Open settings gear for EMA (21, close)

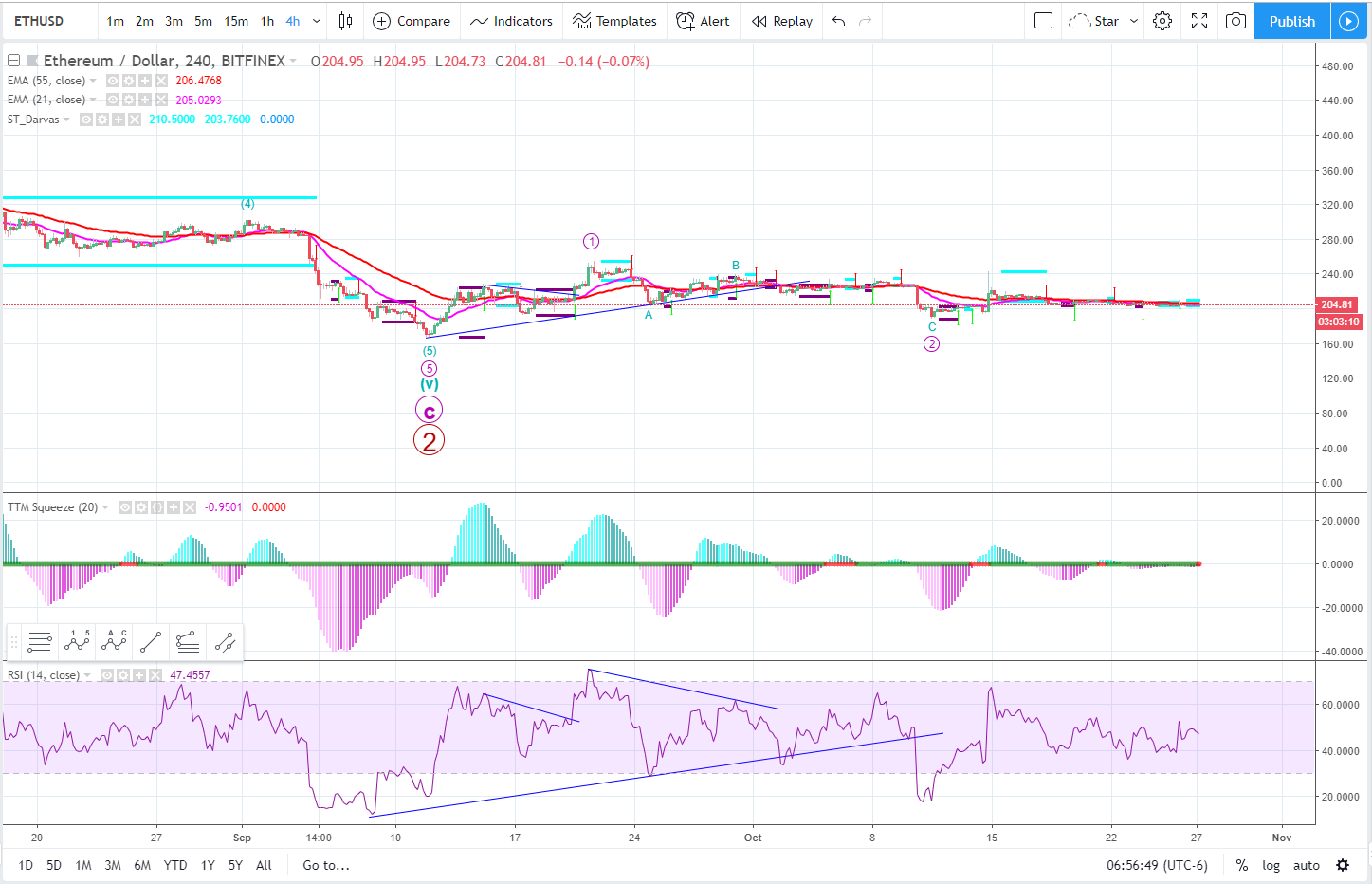point(129,100)
